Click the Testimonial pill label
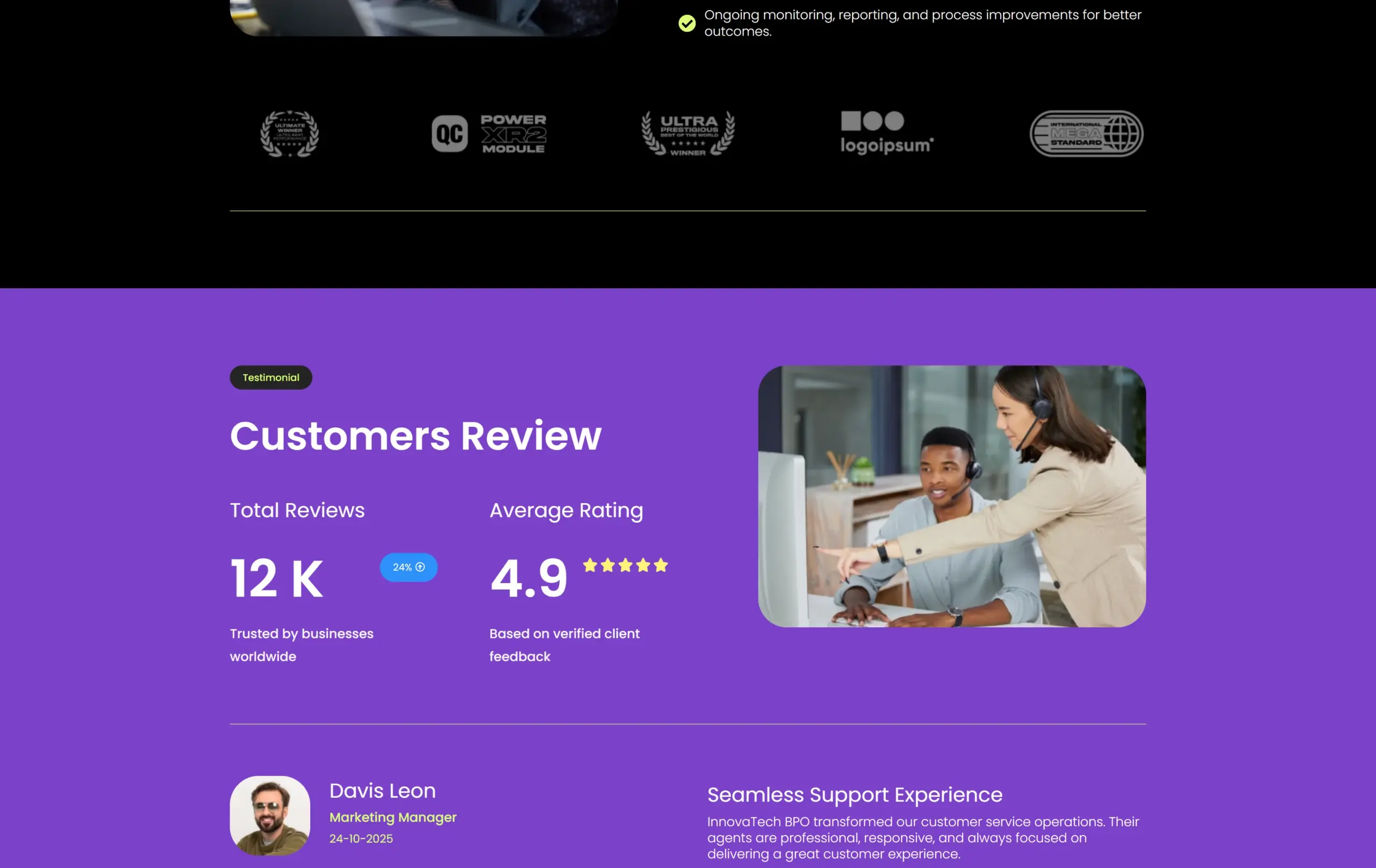The image size is (1376, 868). [271, 377]
